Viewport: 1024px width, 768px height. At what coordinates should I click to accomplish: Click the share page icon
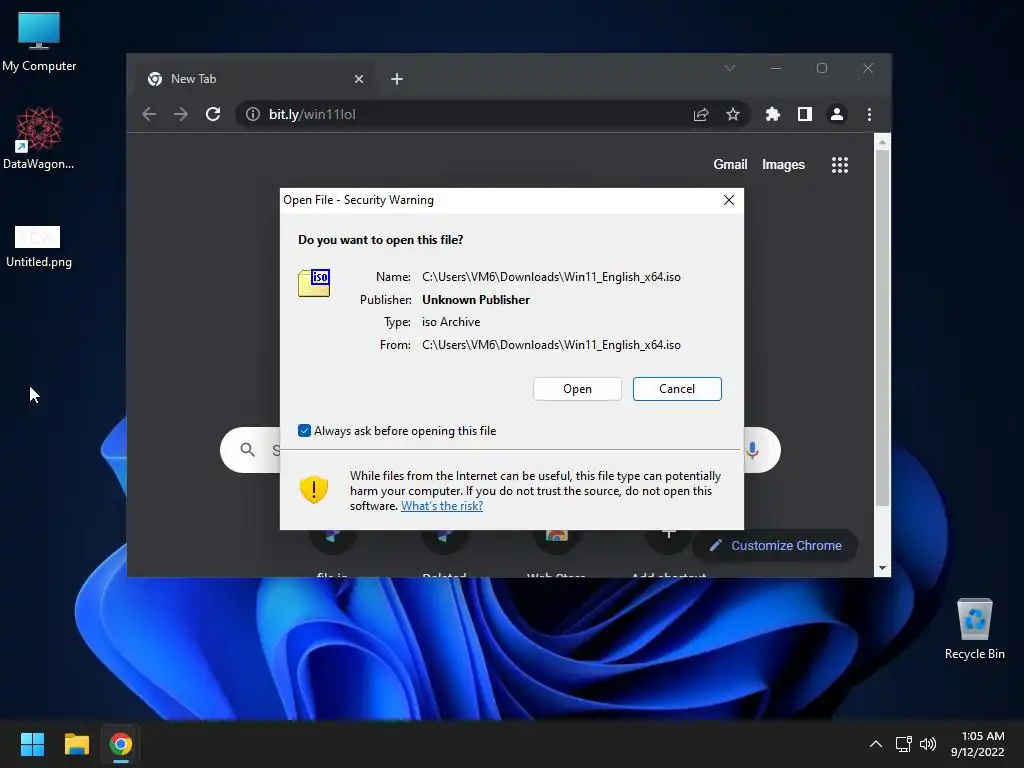click(701, 114)
